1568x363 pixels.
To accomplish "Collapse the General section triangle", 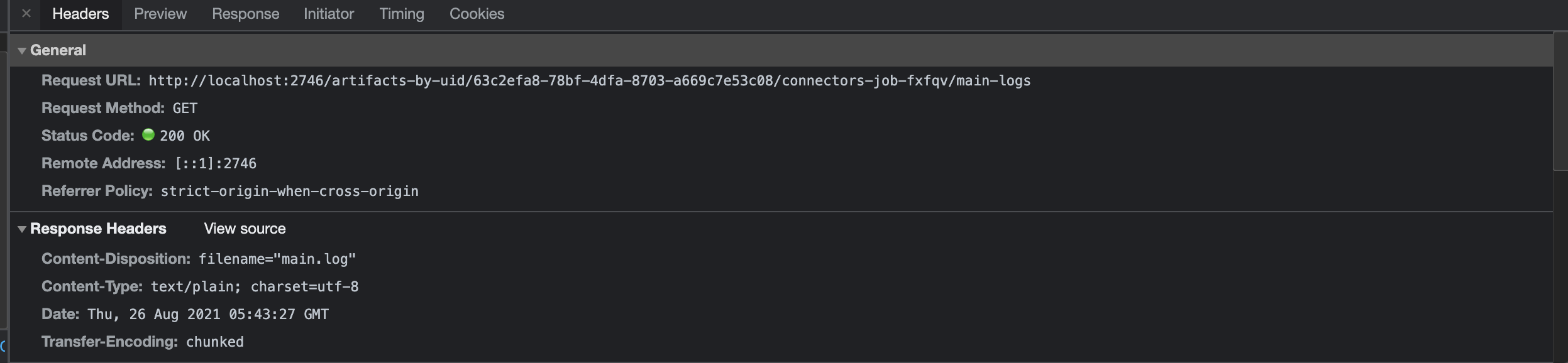I will click(x=22, y=51).
